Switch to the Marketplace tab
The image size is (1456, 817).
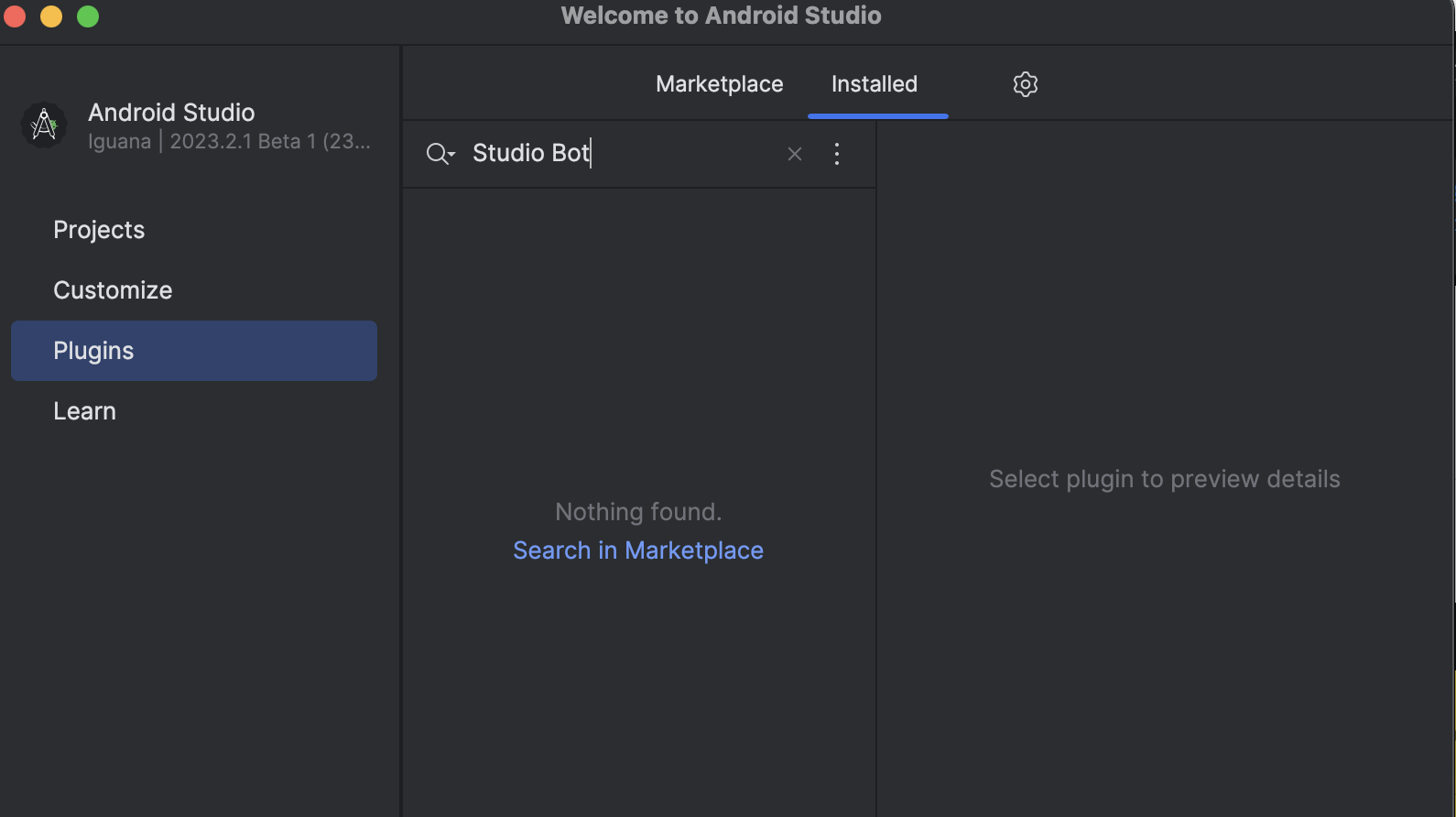click(719, 84)
